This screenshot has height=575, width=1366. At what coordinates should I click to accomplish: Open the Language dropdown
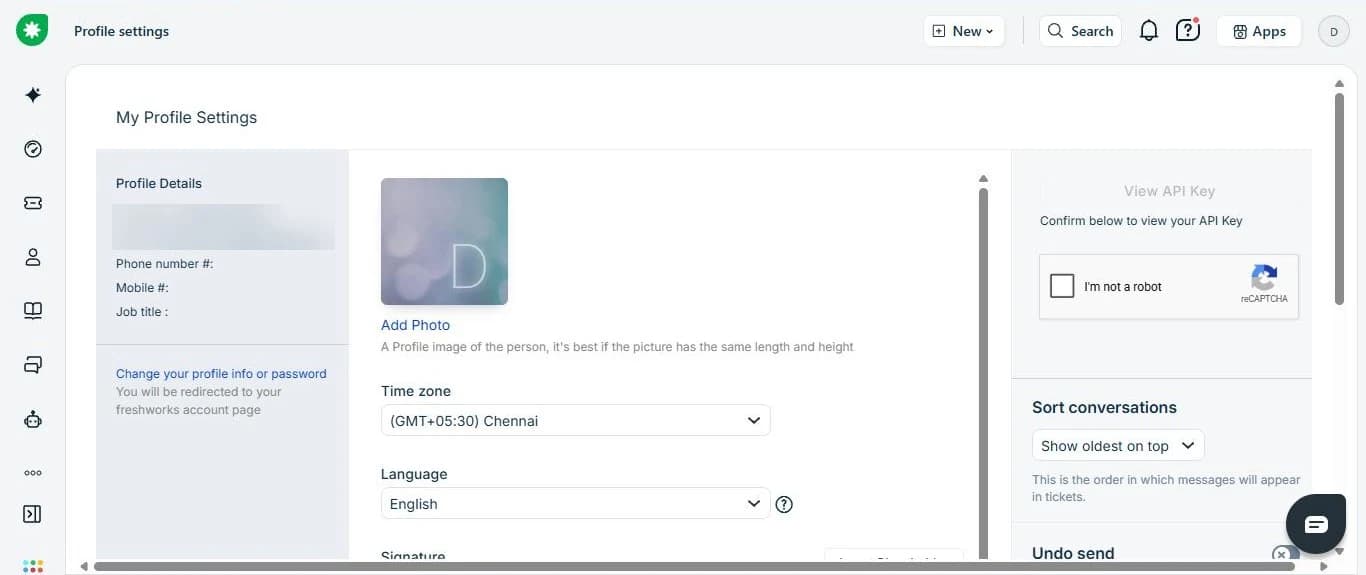click(575, 503)
